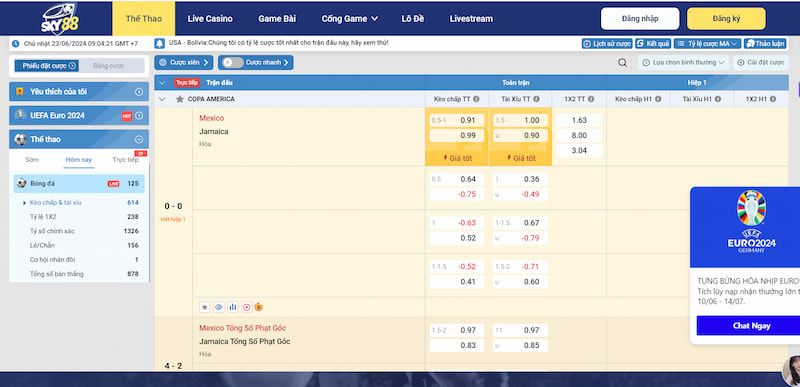Click handicap odds 0.91 for Mexico
The width and height of the screenshot is (800, 387).
(x=457, y=120)
